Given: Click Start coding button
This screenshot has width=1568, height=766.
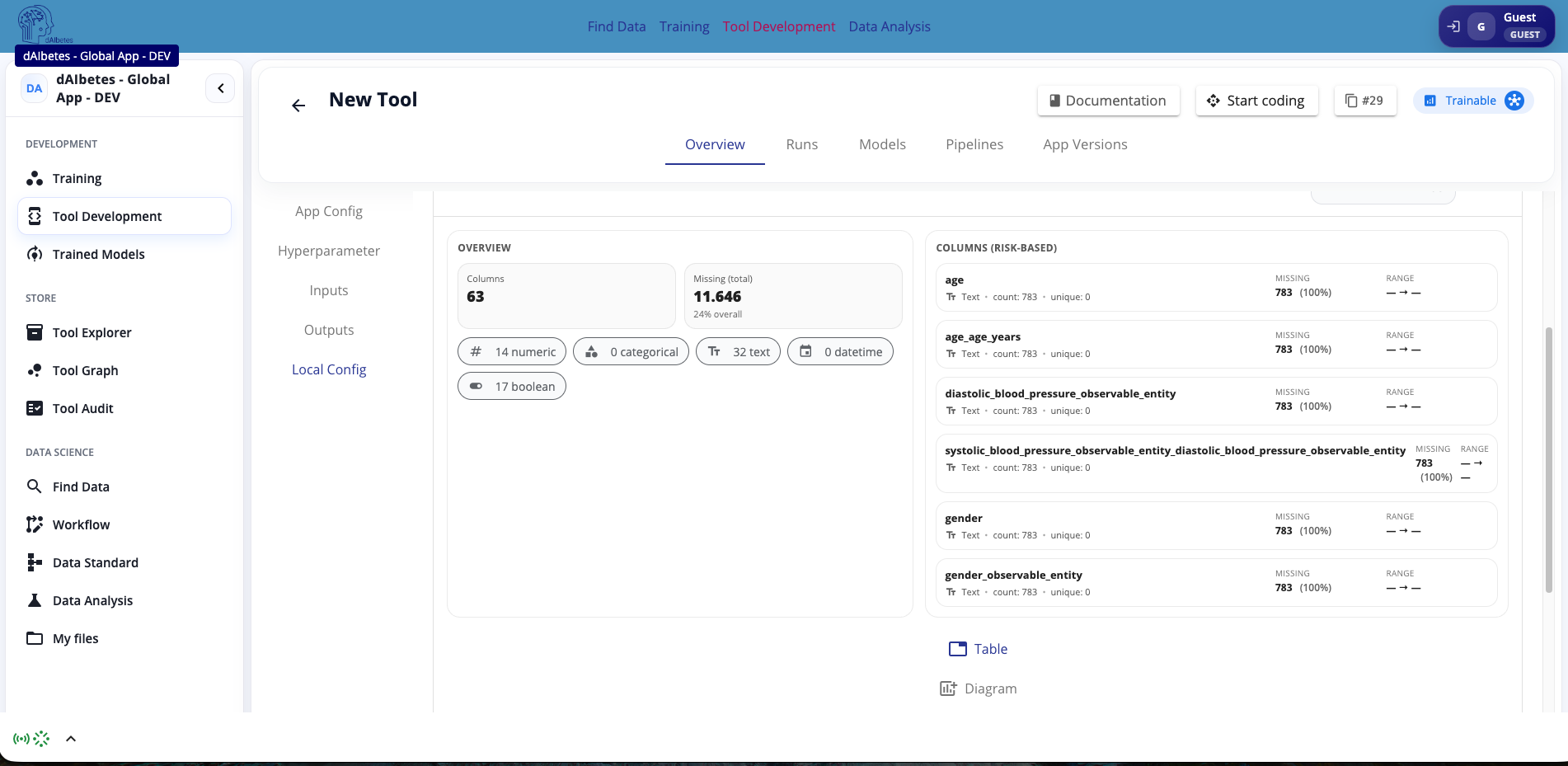Looking at the screenshot, I should (x=1256, y=101).
